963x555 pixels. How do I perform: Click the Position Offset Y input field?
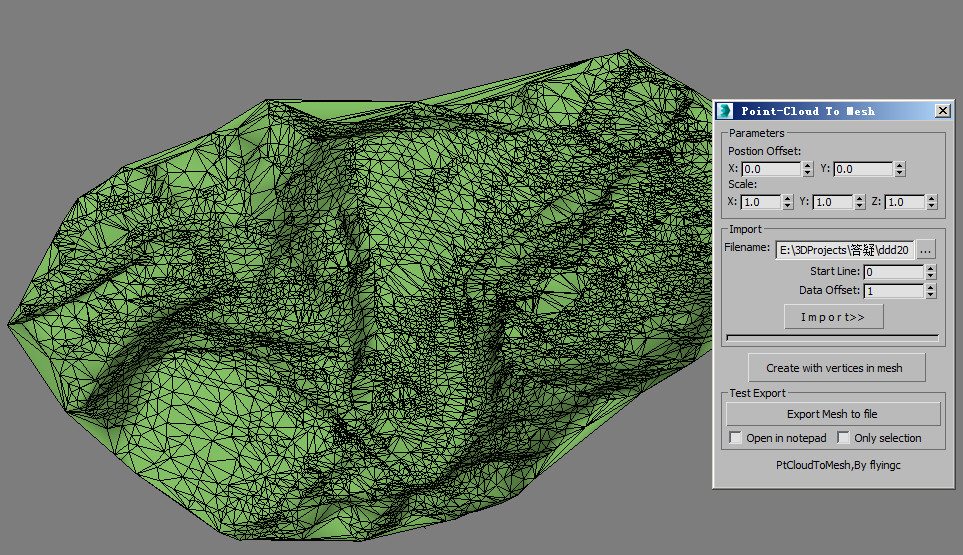[x=863, y=169]
